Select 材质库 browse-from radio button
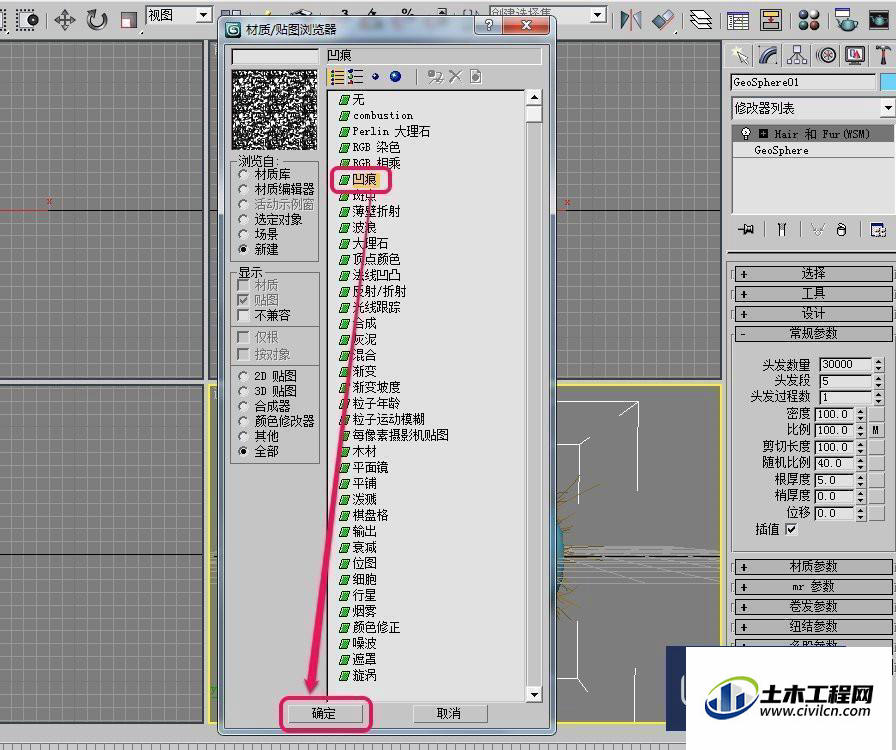 point(243,174)
